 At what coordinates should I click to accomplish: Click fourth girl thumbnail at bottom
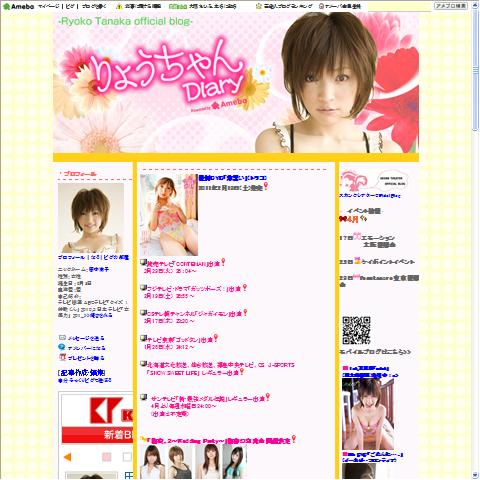[235, 462]
